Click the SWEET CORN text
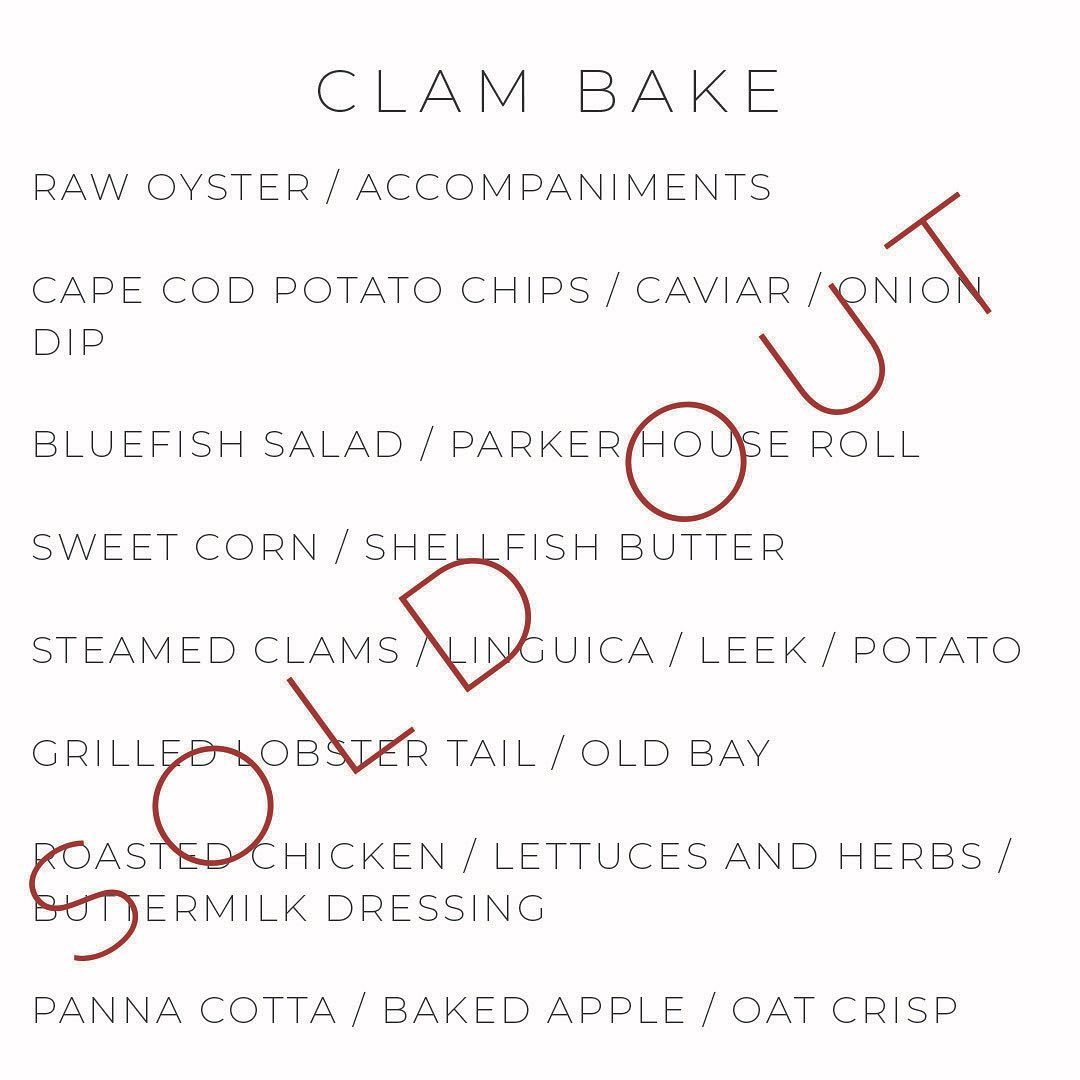 (x=175, y=548)
